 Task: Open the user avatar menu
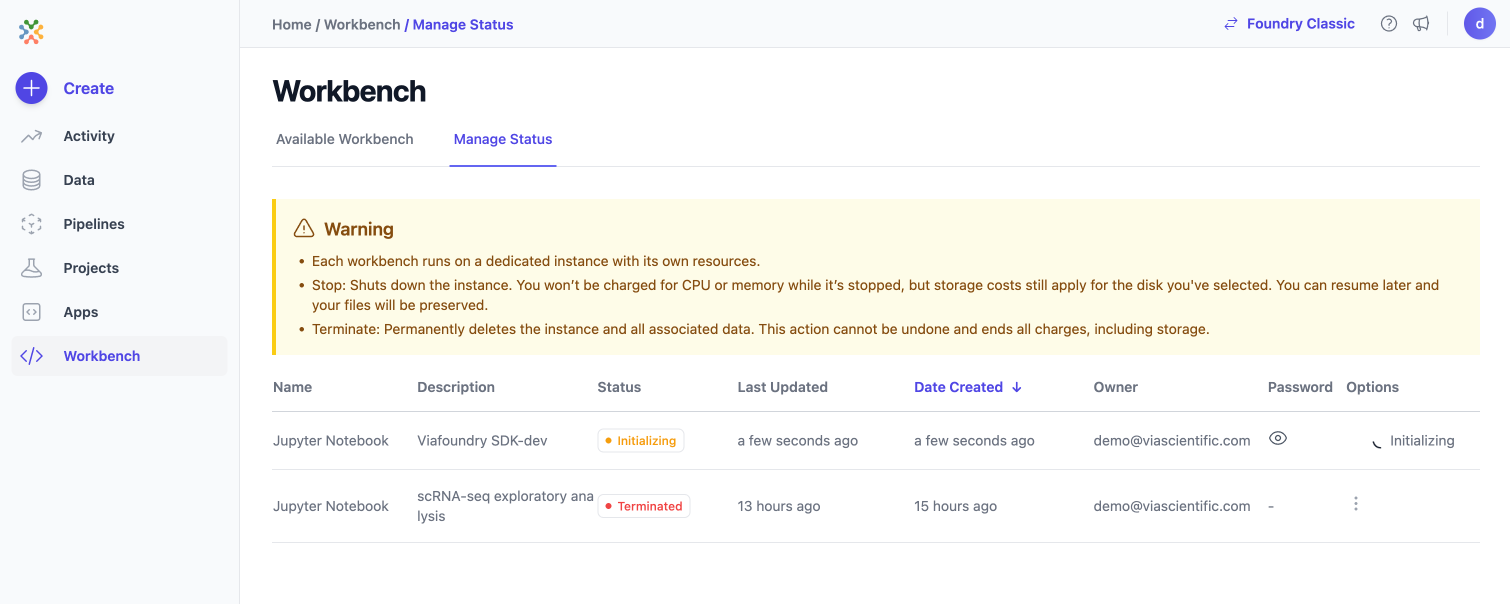pos(1479,23)
